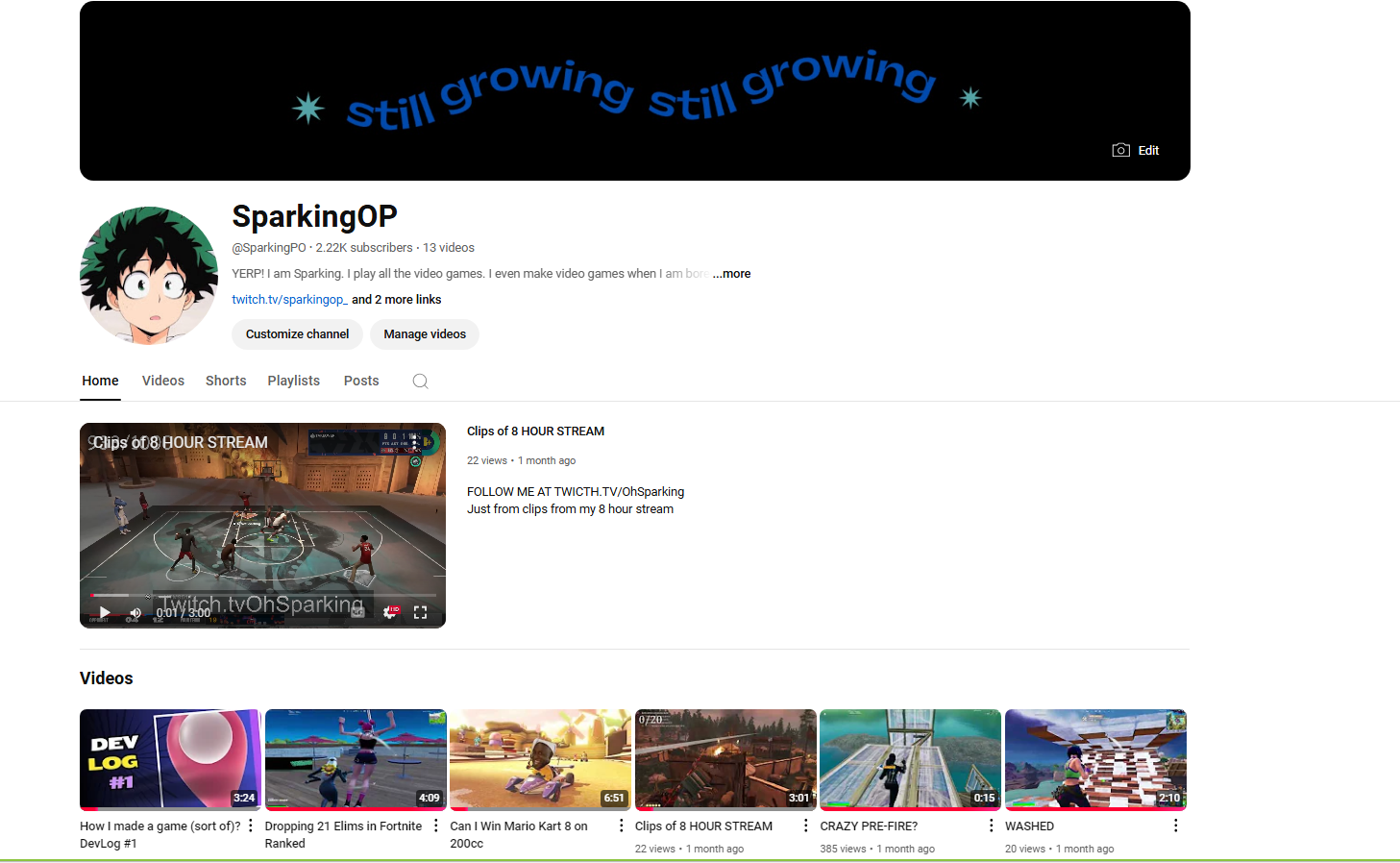1400x863 pixels.
Task: Open the WASHED video thumbnail
Action: point(1095,760)
